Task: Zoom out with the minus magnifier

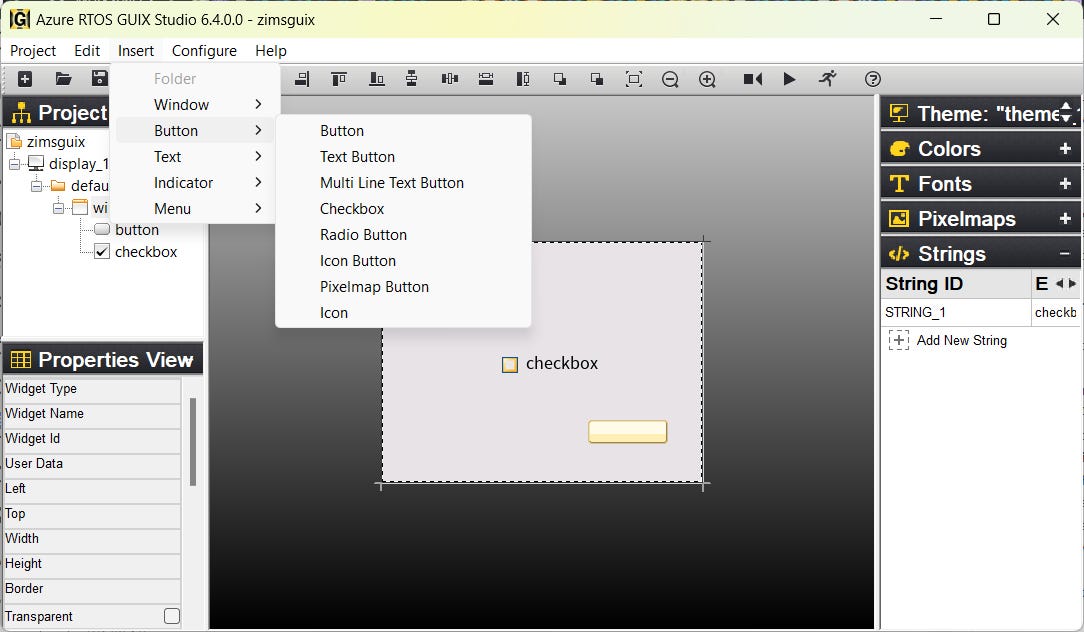Action: pos(670,79)
